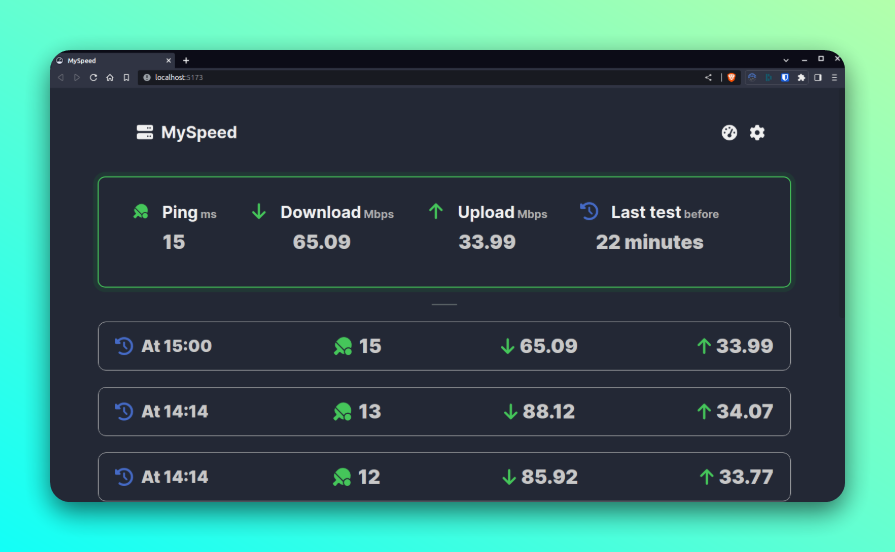The width and height of the screenshot is (895, 552).
Task: Reload the page in the browser
Action: [93, 77]
